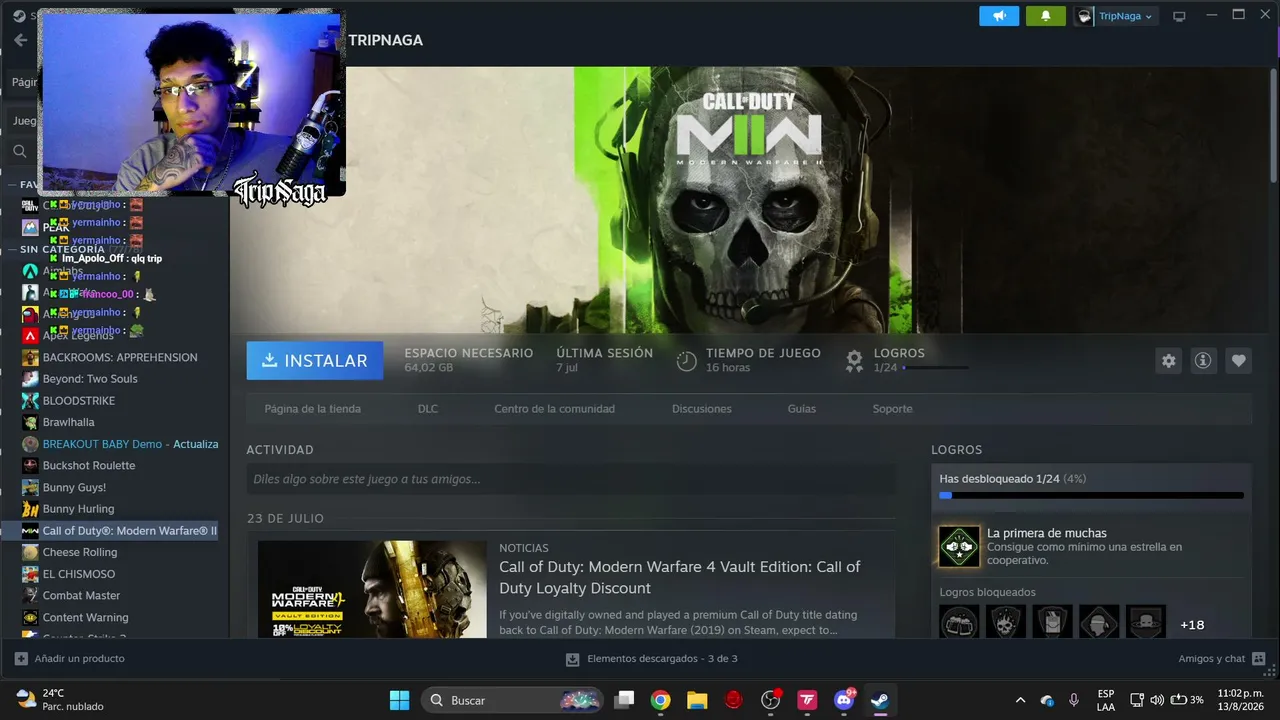Open Big Picture mode monitor icon
The height and width of the screenshot is (720, 1280).
tap(1179, 16)
